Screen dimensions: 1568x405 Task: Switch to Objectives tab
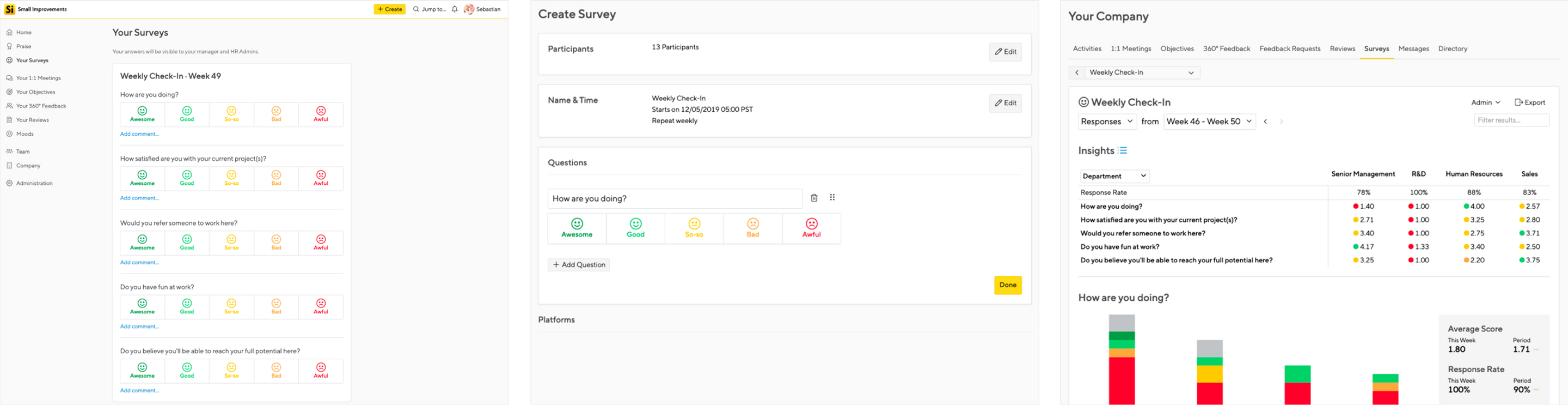1177,49
